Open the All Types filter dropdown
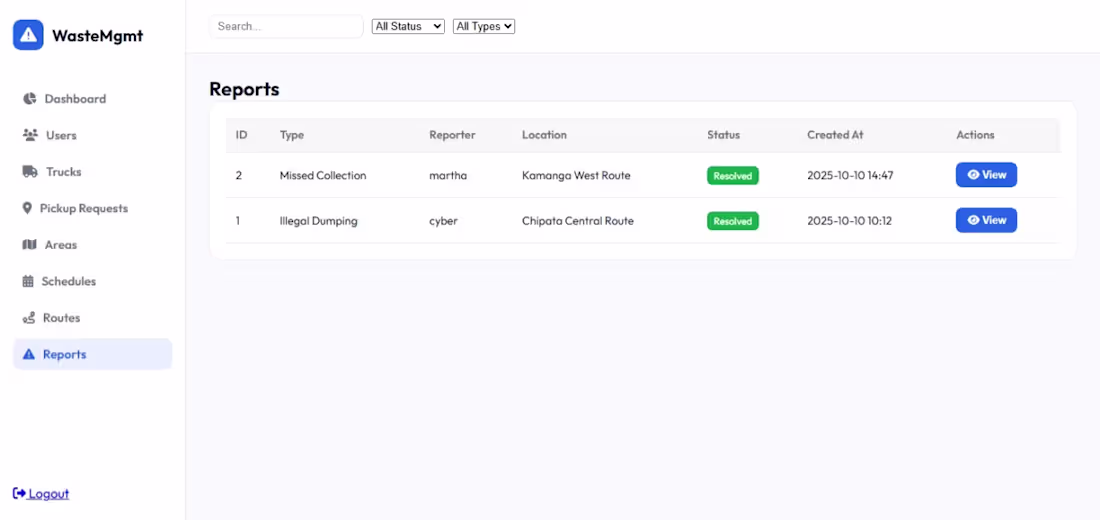 pyautogui.click(x=484, y=26)
